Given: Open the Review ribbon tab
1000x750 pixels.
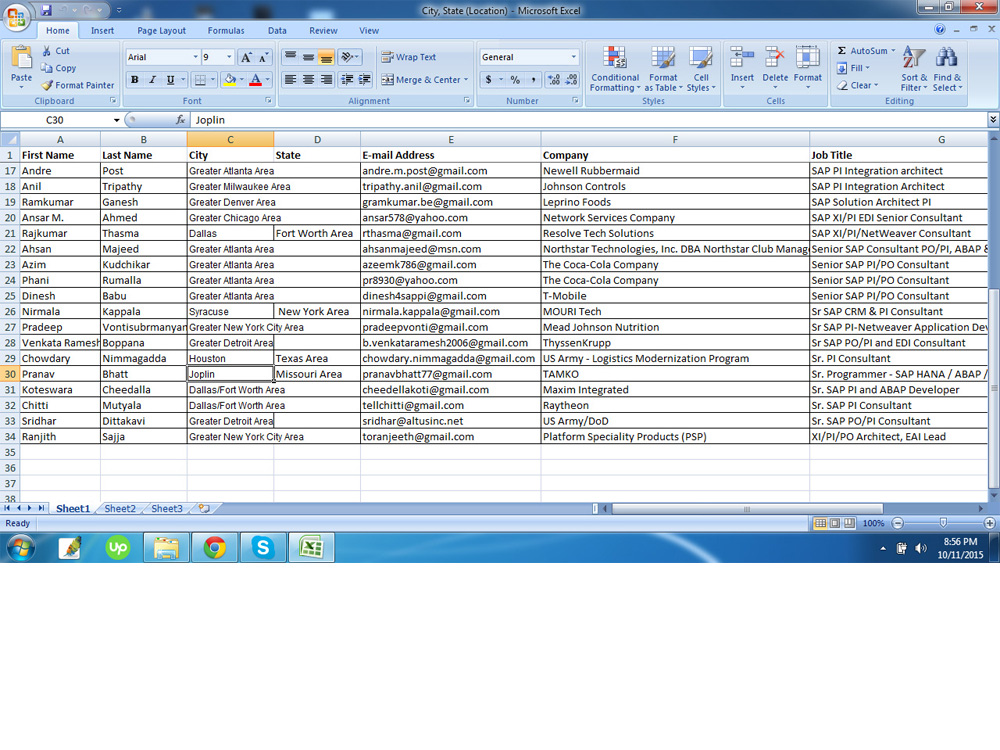Looking at the screenshot, I should (x=323, y=31).
